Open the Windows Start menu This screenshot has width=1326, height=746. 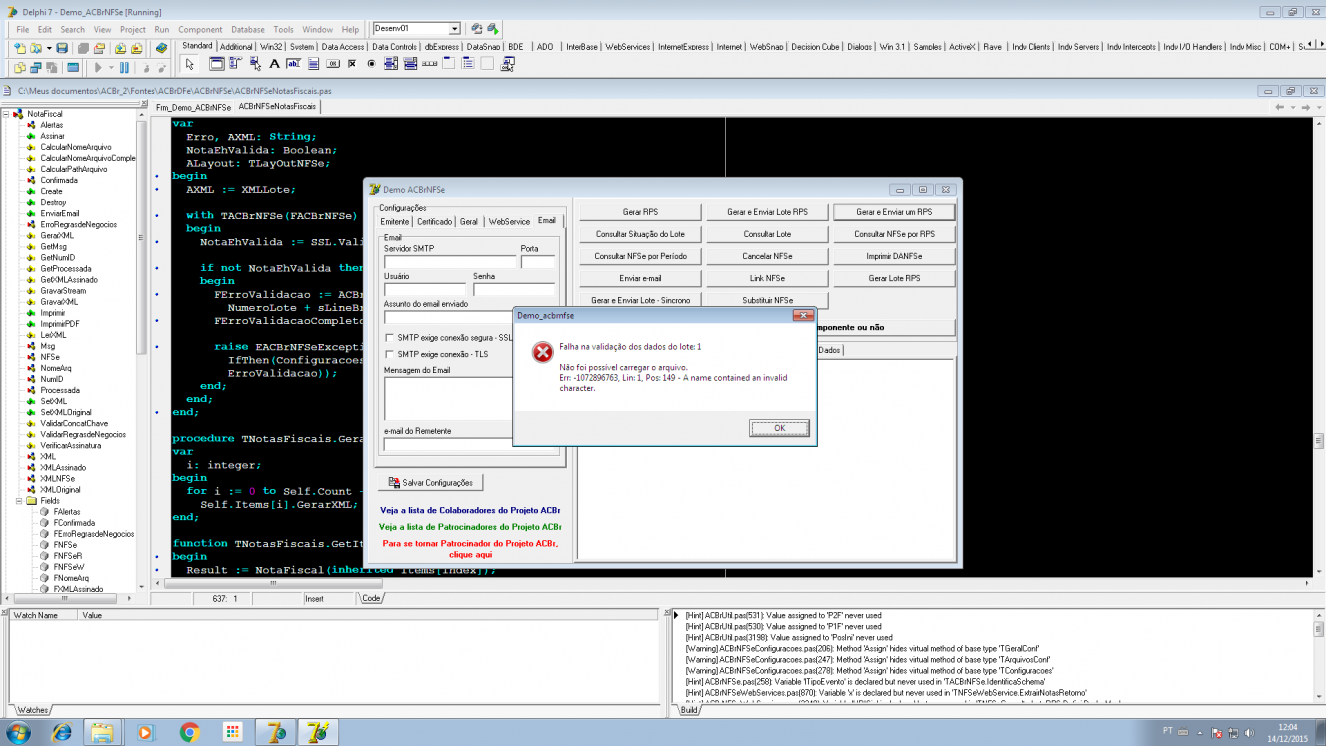point(19,732)
